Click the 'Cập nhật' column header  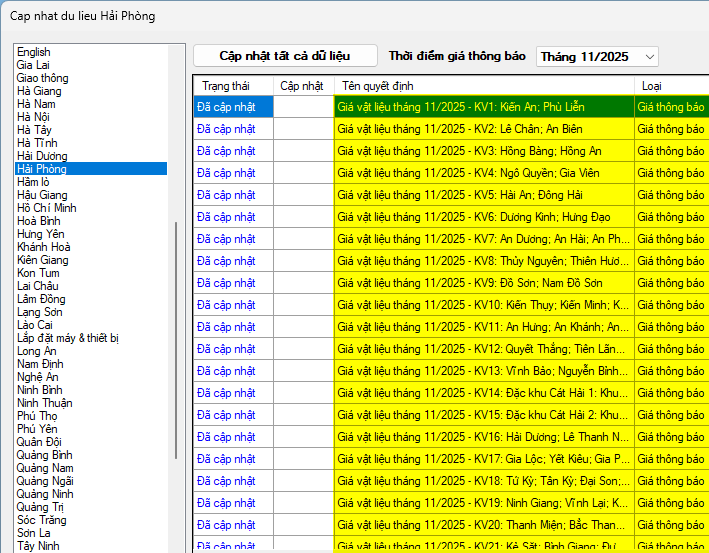pos(302,86)
